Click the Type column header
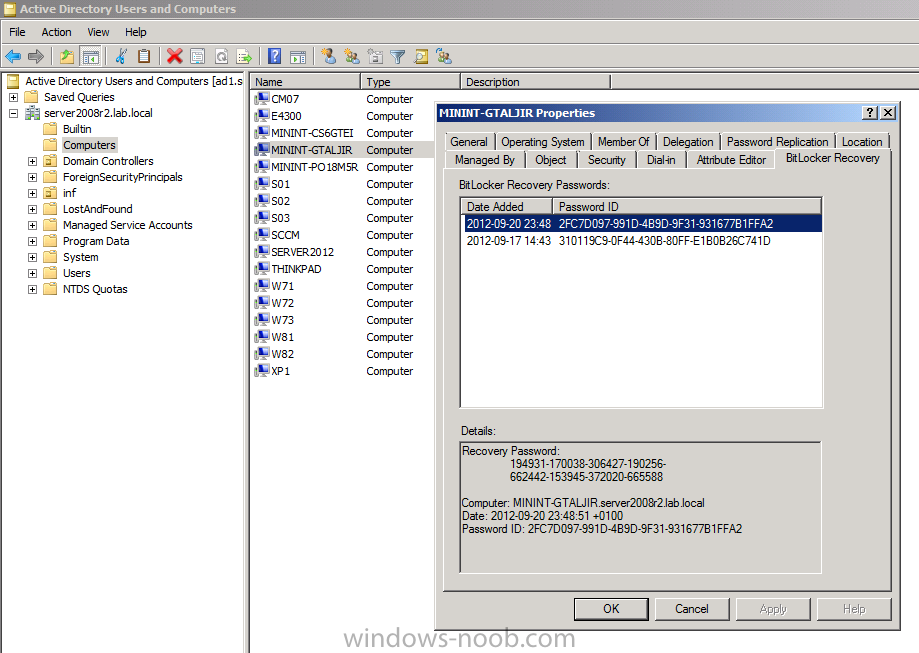This screenshot has width=919, height=653. pyautogui.click(x=410, y=81)
